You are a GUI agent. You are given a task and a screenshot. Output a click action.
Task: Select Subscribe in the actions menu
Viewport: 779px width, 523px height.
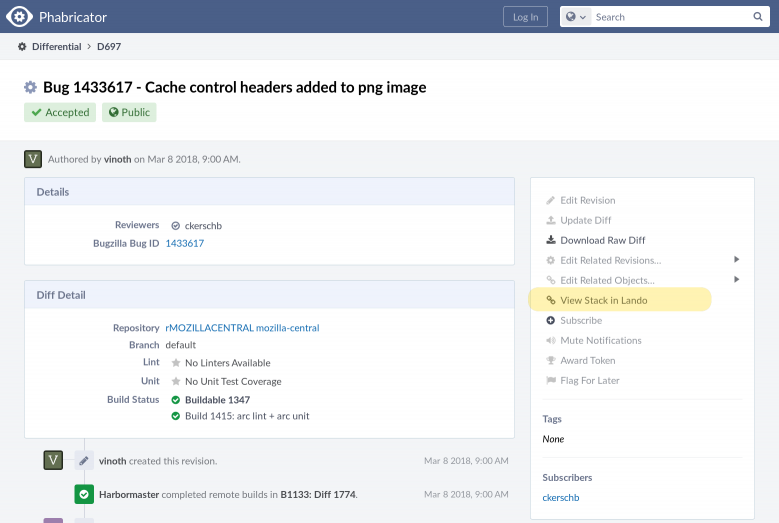click(581, 320)
